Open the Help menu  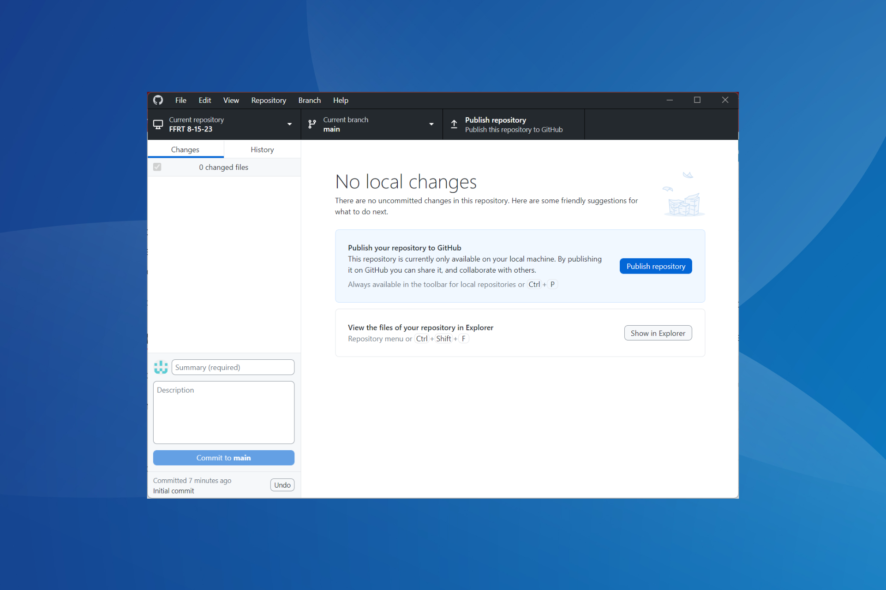341,100
